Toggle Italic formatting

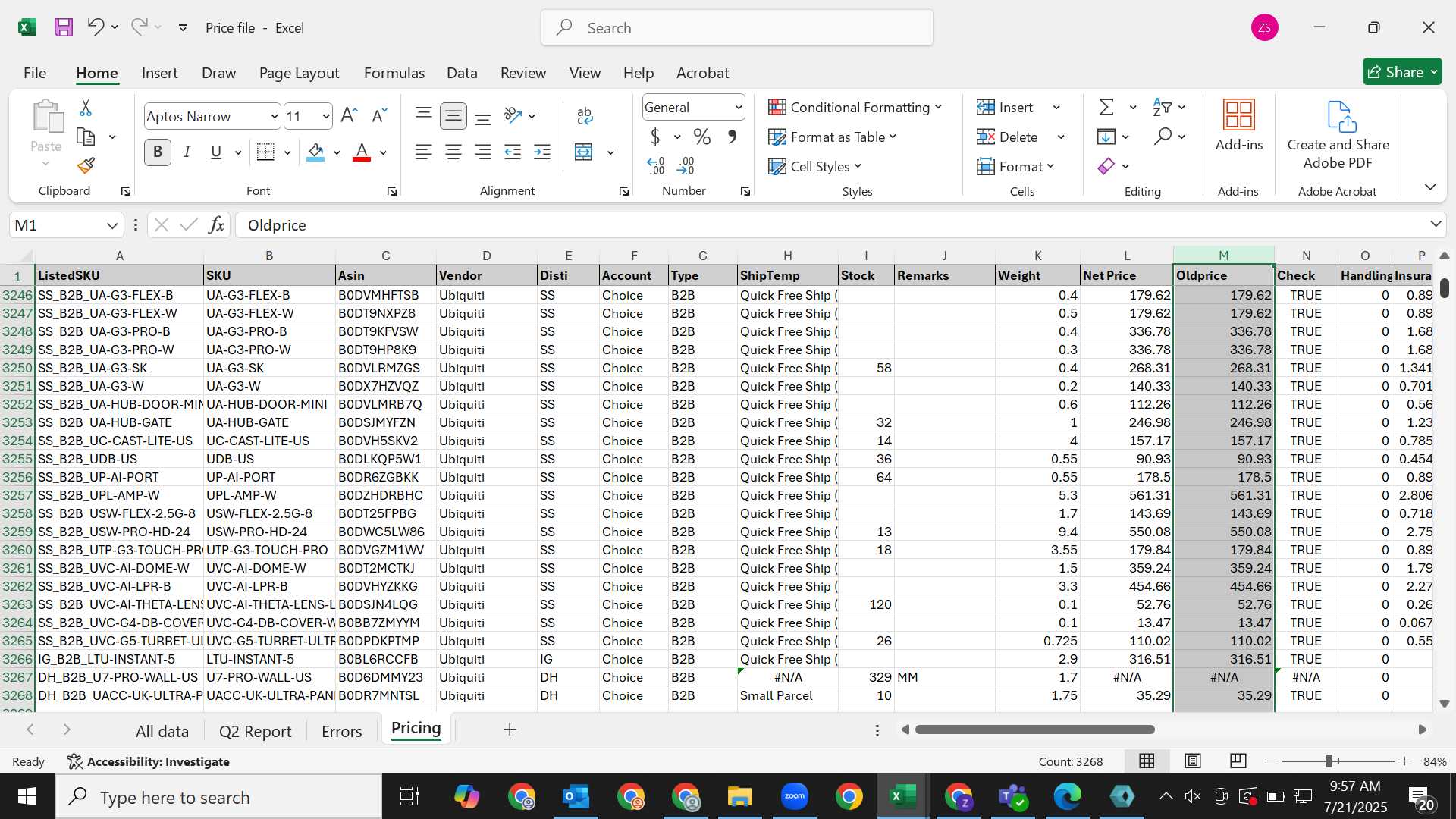pos(187,152)
